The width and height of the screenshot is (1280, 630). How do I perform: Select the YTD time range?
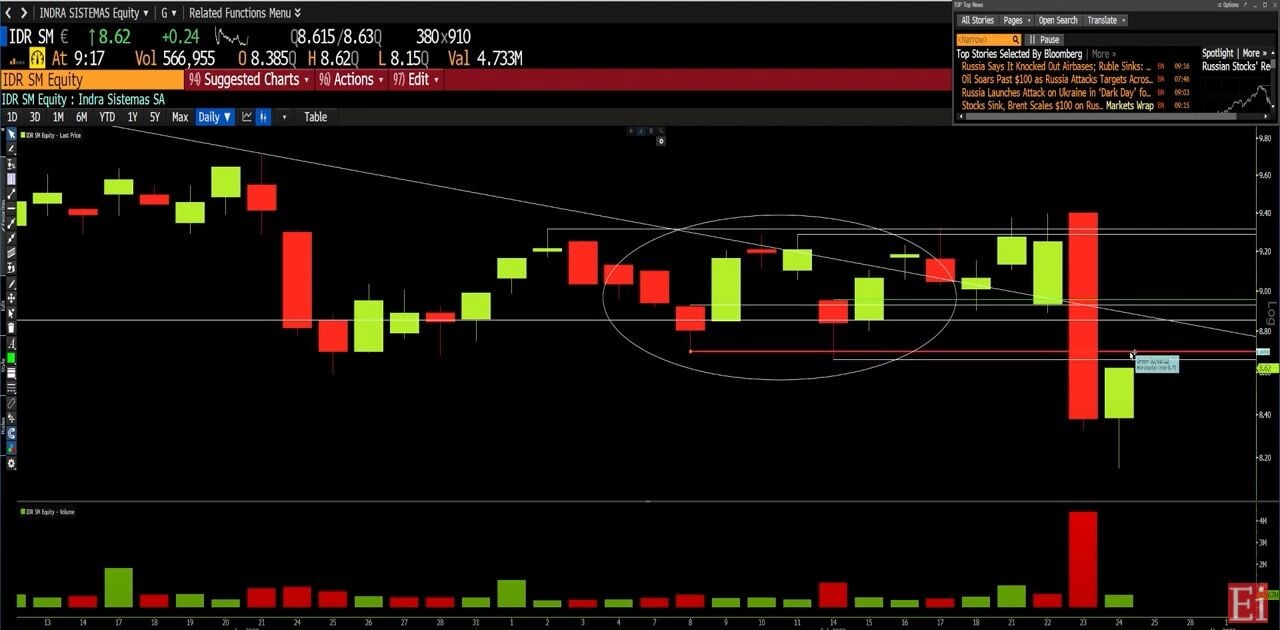point(107,117)
